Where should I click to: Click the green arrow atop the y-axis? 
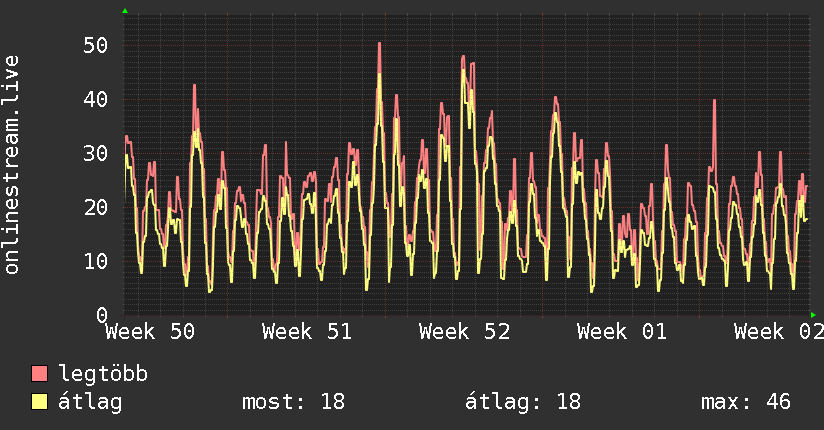pos(125,11)
